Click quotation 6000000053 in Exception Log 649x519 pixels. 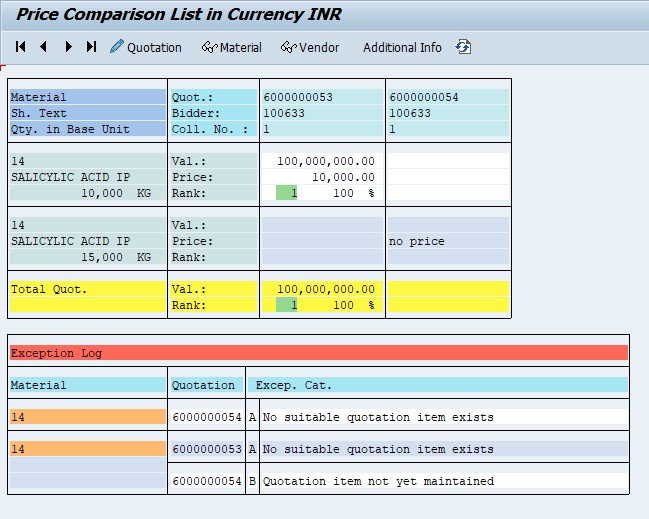tap(207, 449)
